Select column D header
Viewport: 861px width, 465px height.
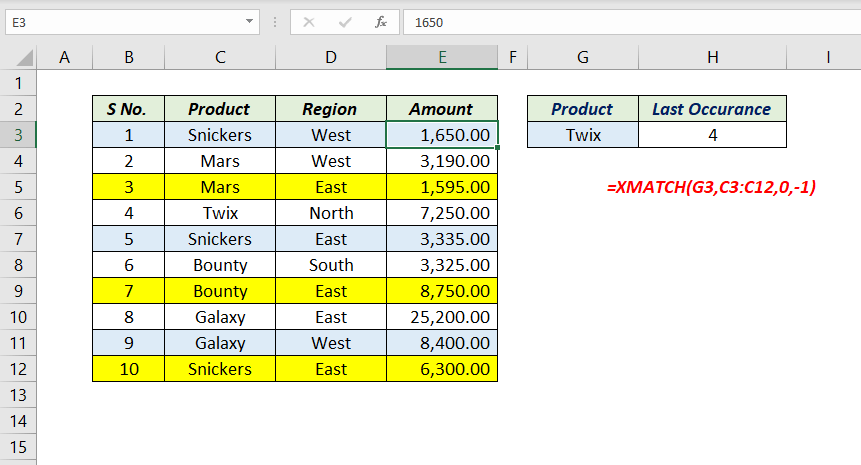tap(331, 57)
